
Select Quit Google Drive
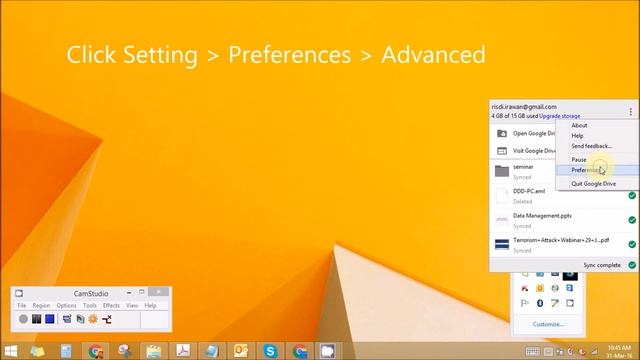(x=598, y=184)
